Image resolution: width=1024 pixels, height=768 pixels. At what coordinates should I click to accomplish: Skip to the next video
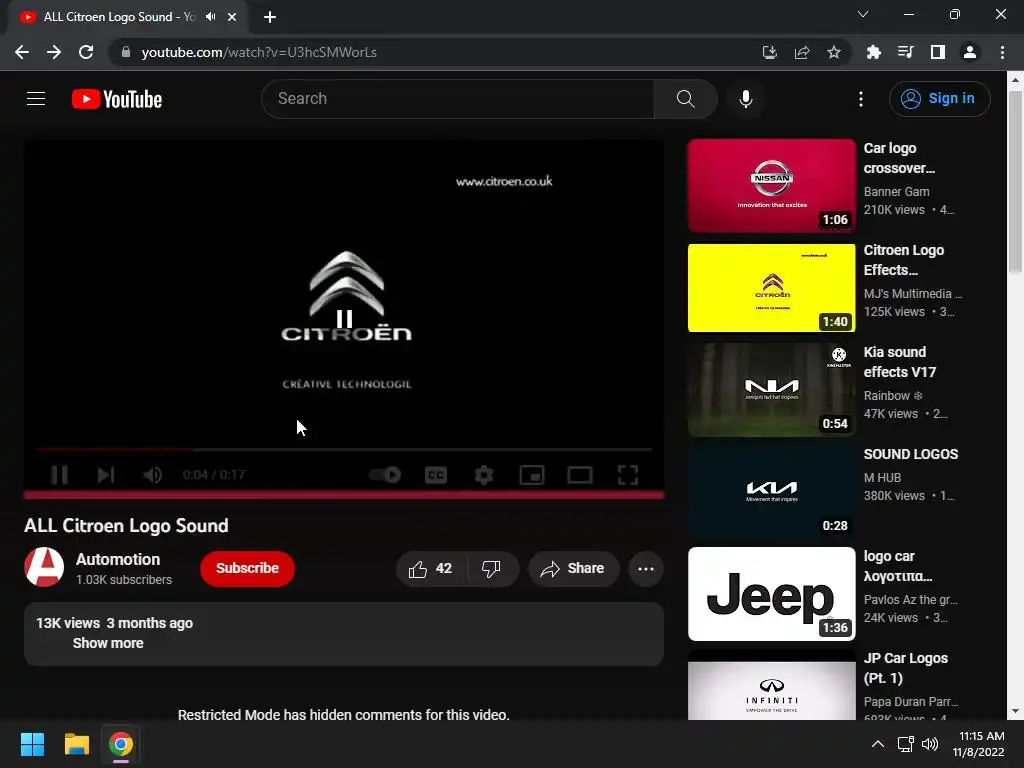[x=106, y=475]
